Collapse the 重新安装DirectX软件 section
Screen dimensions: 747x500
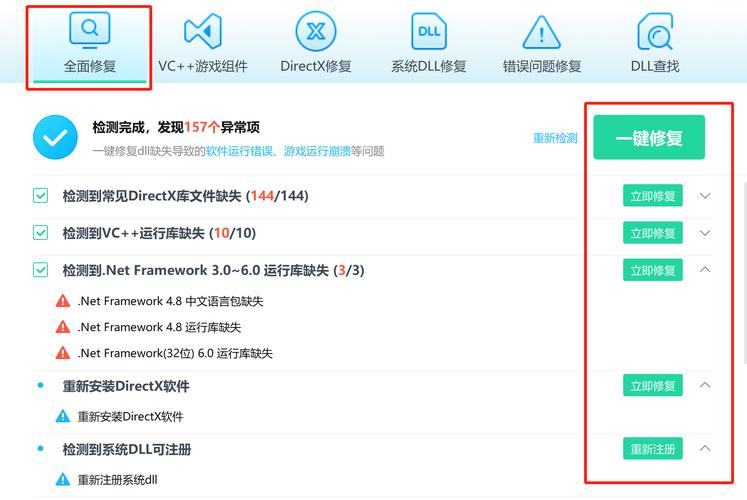click(705, 385)
